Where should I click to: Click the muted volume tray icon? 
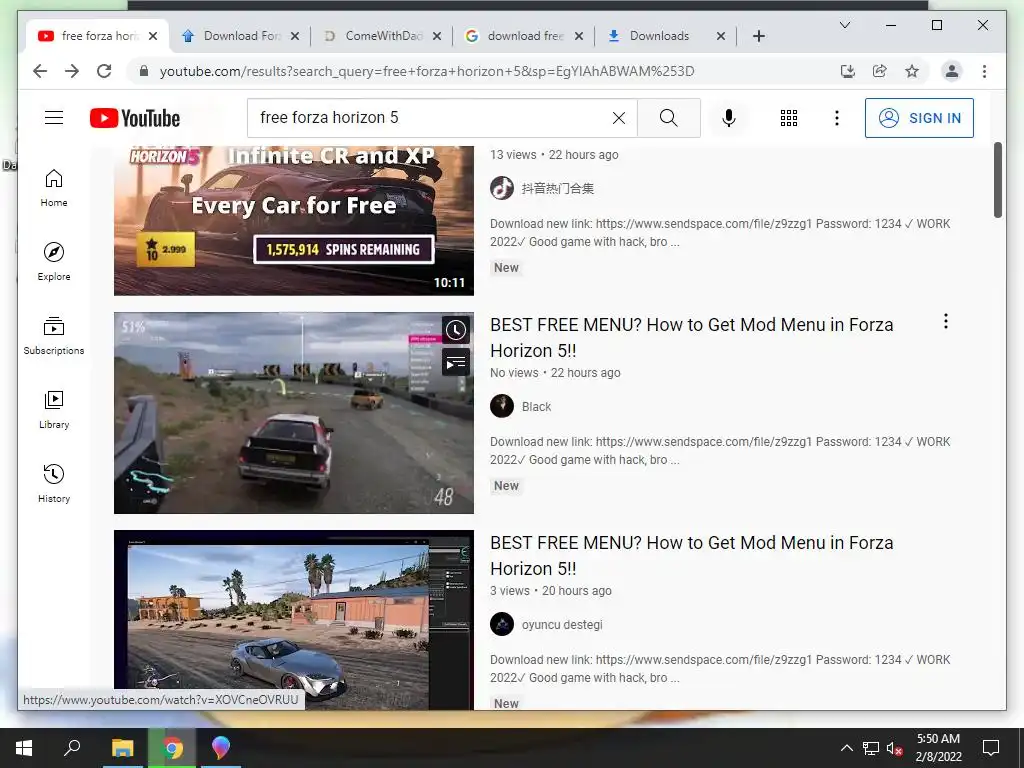(x=895, y=748)
